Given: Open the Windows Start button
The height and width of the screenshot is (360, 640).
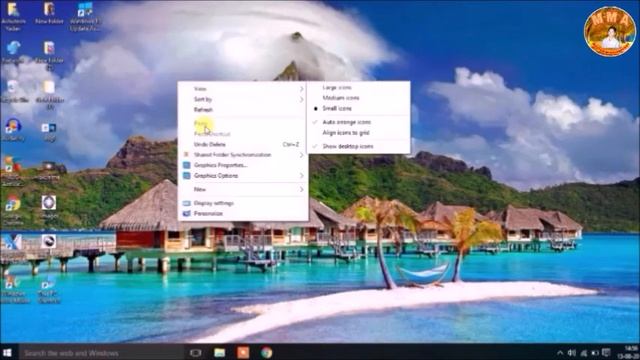Looking at the screenshot, I should (x=7, y=353).
